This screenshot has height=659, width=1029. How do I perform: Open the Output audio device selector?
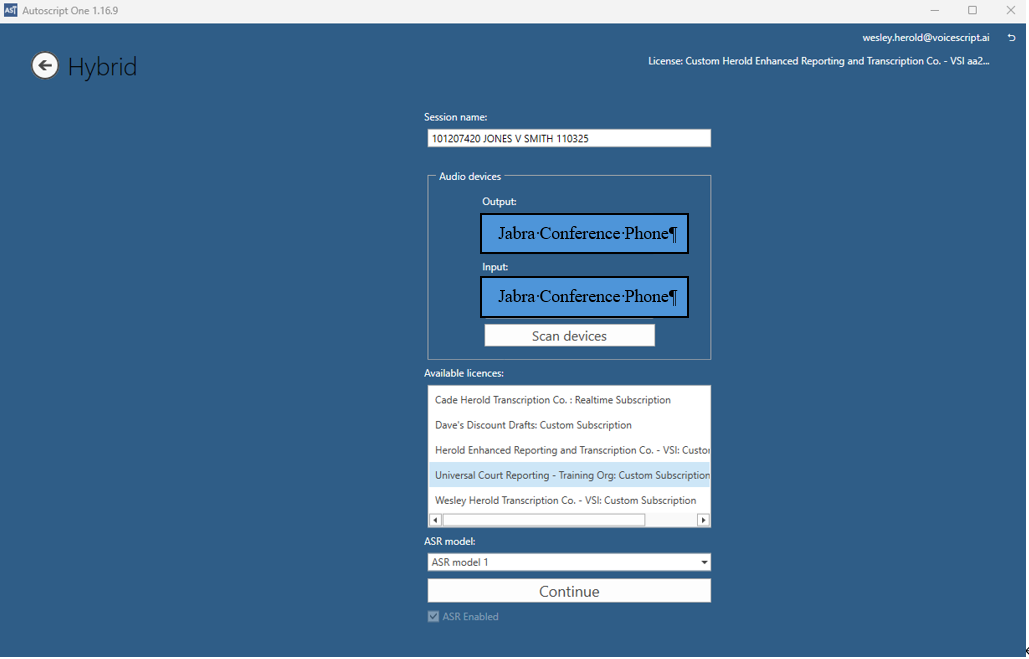(584, 234)
